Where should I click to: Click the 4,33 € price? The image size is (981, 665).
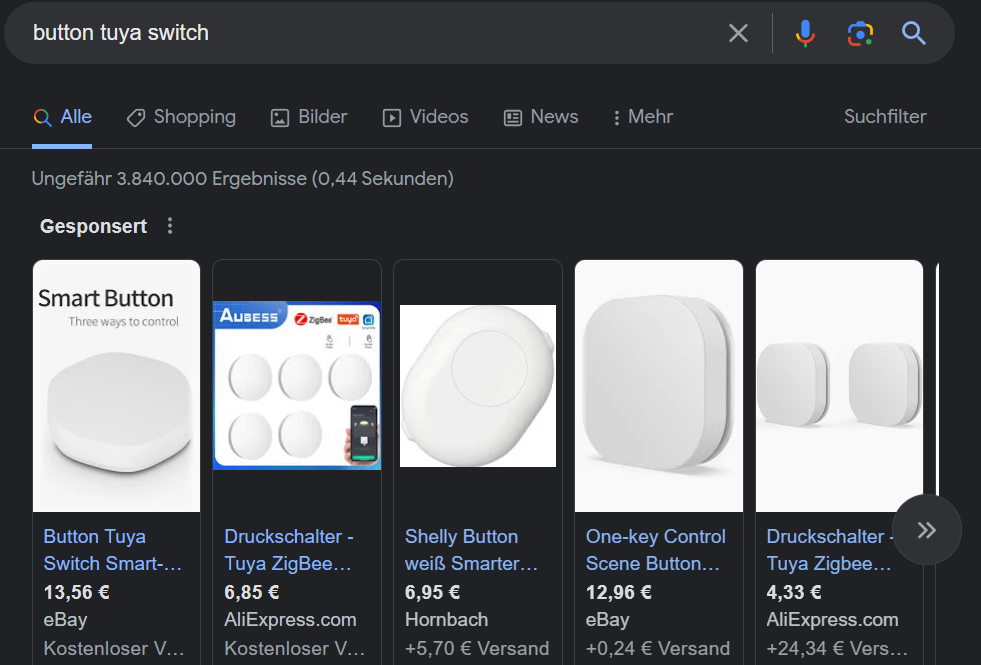(794, 592)
